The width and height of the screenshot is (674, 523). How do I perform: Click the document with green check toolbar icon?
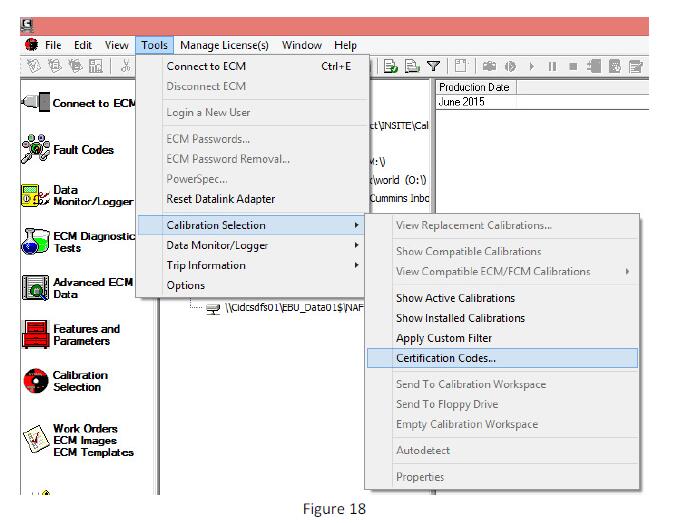[x=390, y=66]
